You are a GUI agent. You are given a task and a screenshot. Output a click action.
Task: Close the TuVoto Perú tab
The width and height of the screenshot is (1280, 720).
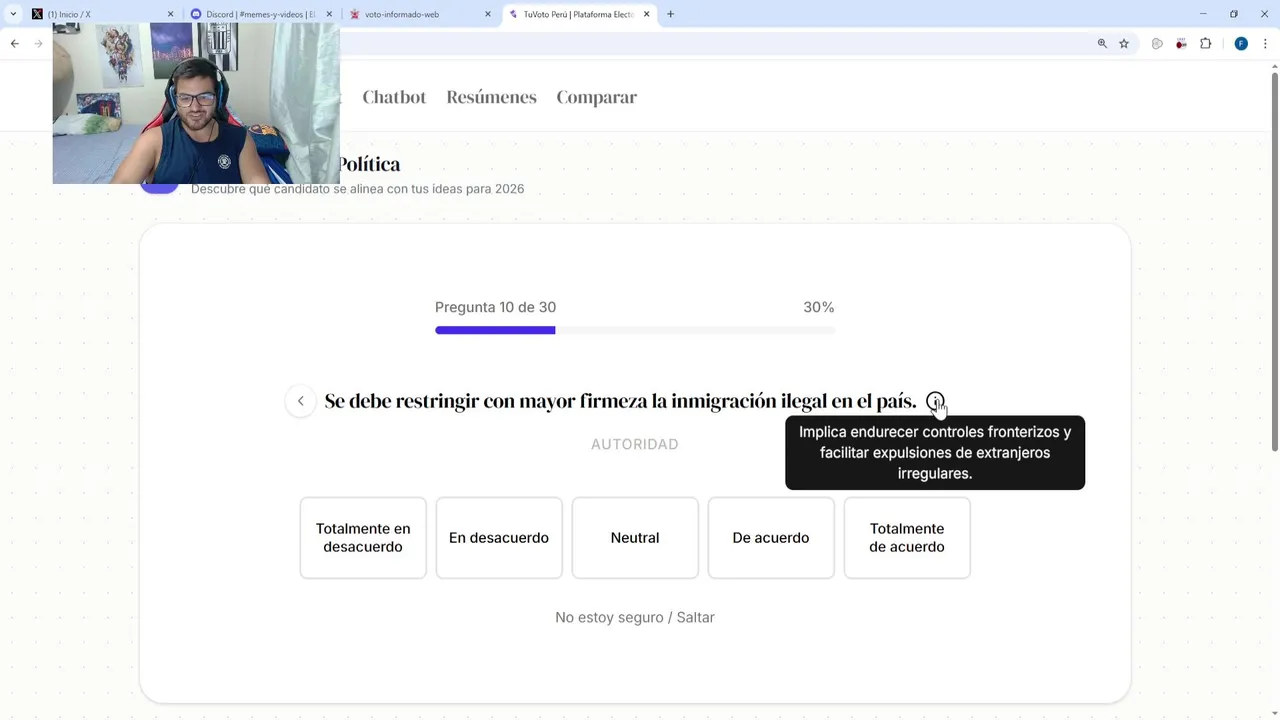coord(647,14)
